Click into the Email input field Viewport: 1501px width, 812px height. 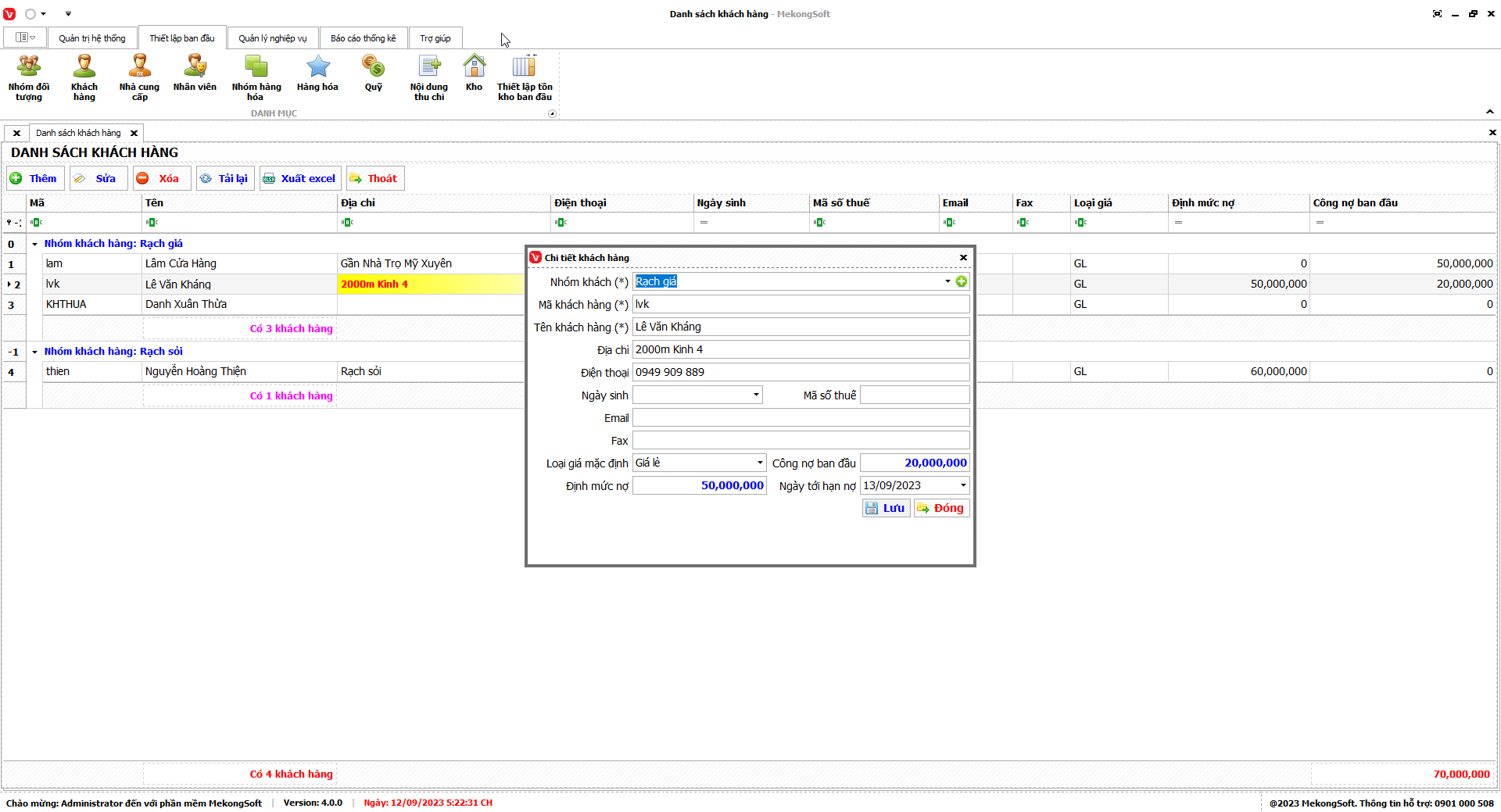801,417
